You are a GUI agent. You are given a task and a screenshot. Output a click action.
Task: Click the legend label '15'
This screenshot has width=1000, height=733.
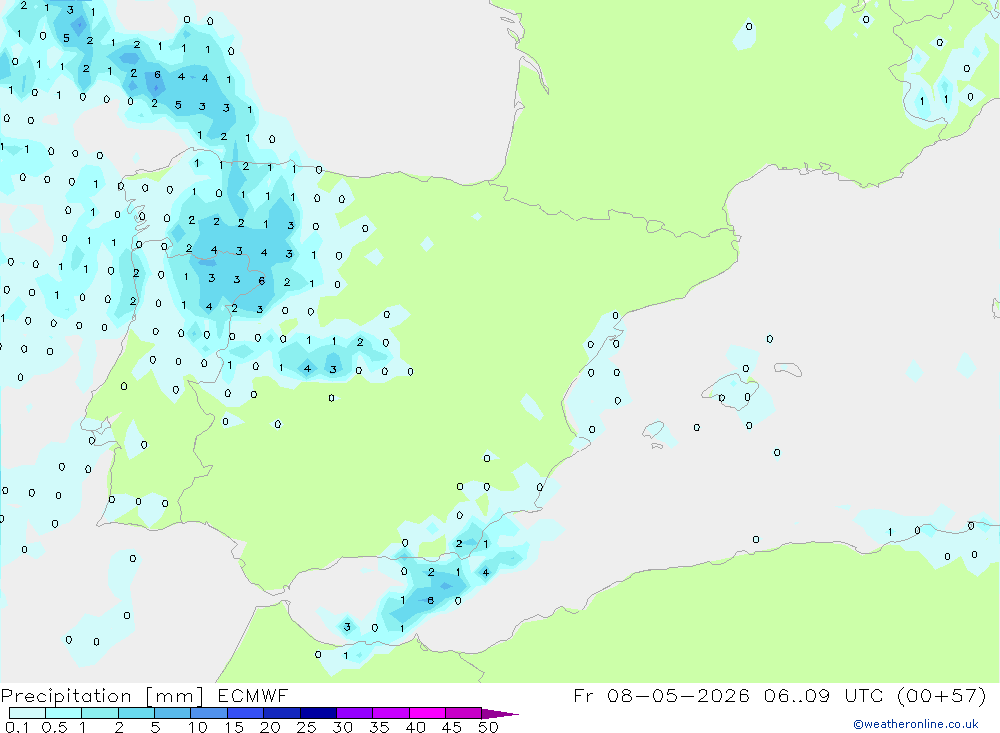click(x=234, y=727)
